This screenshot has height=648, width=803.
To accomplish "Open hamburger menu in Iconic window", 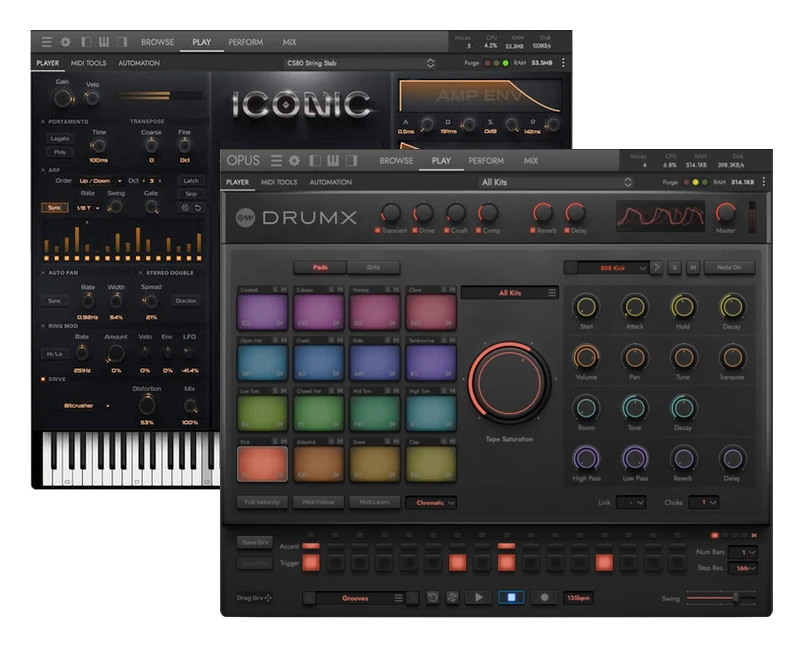I will [x=47, y=42].
